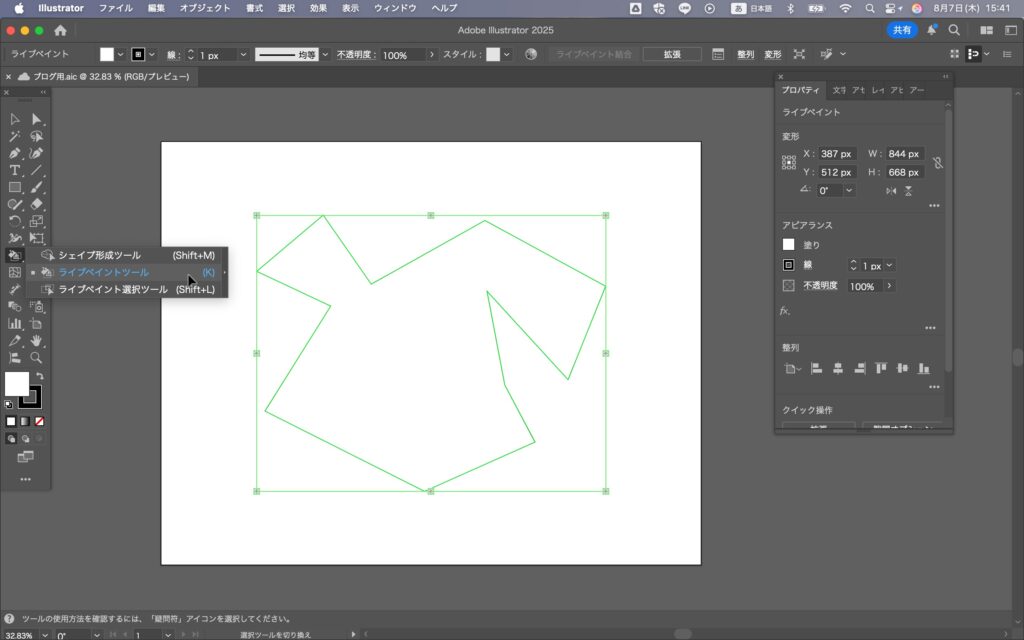Align left edges in 整列 section
This screenshot has width=1024, height=640.
816,368
